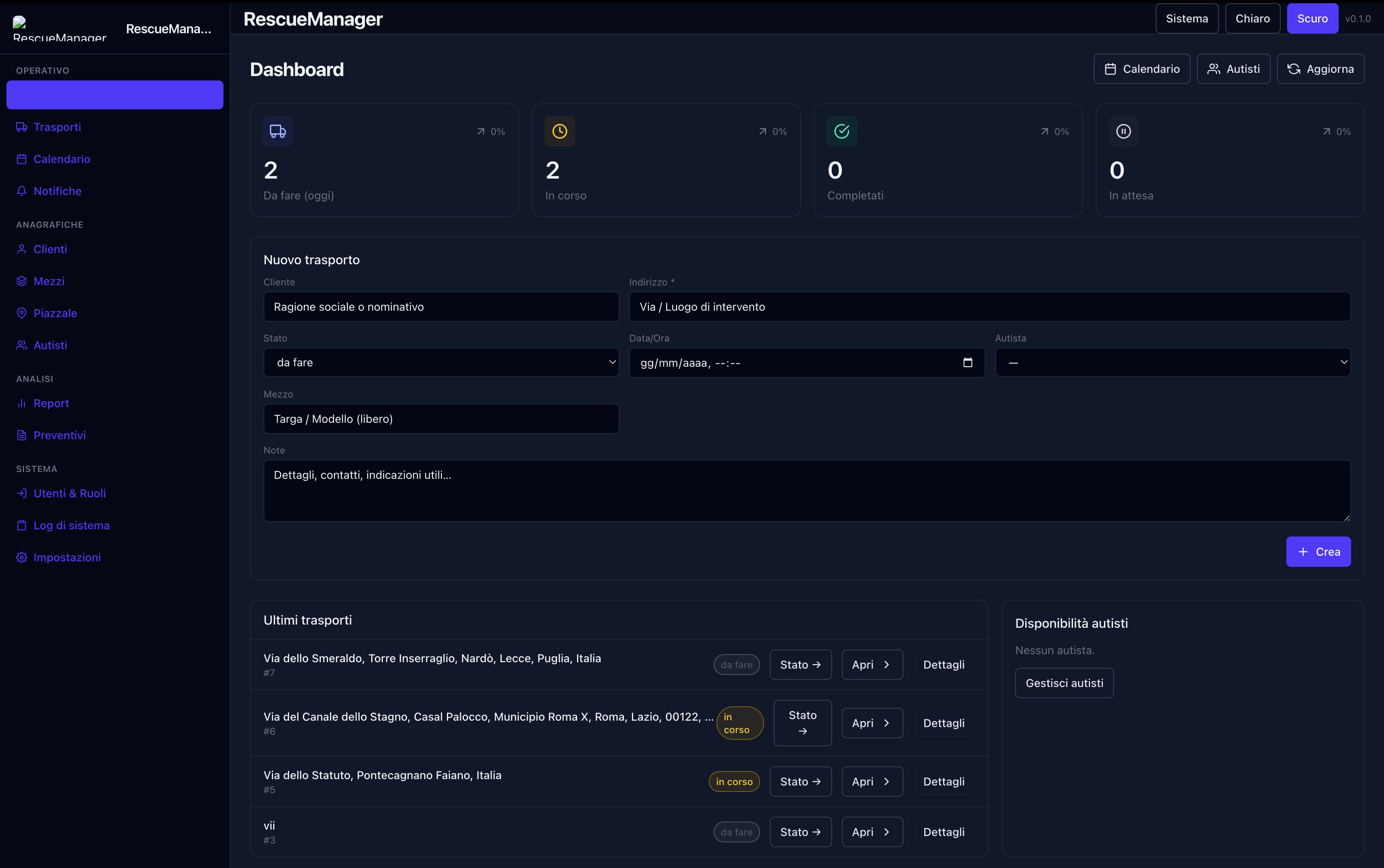
Task: Click the pause icon on In attesa card
Action: (x=1123, y=131)
